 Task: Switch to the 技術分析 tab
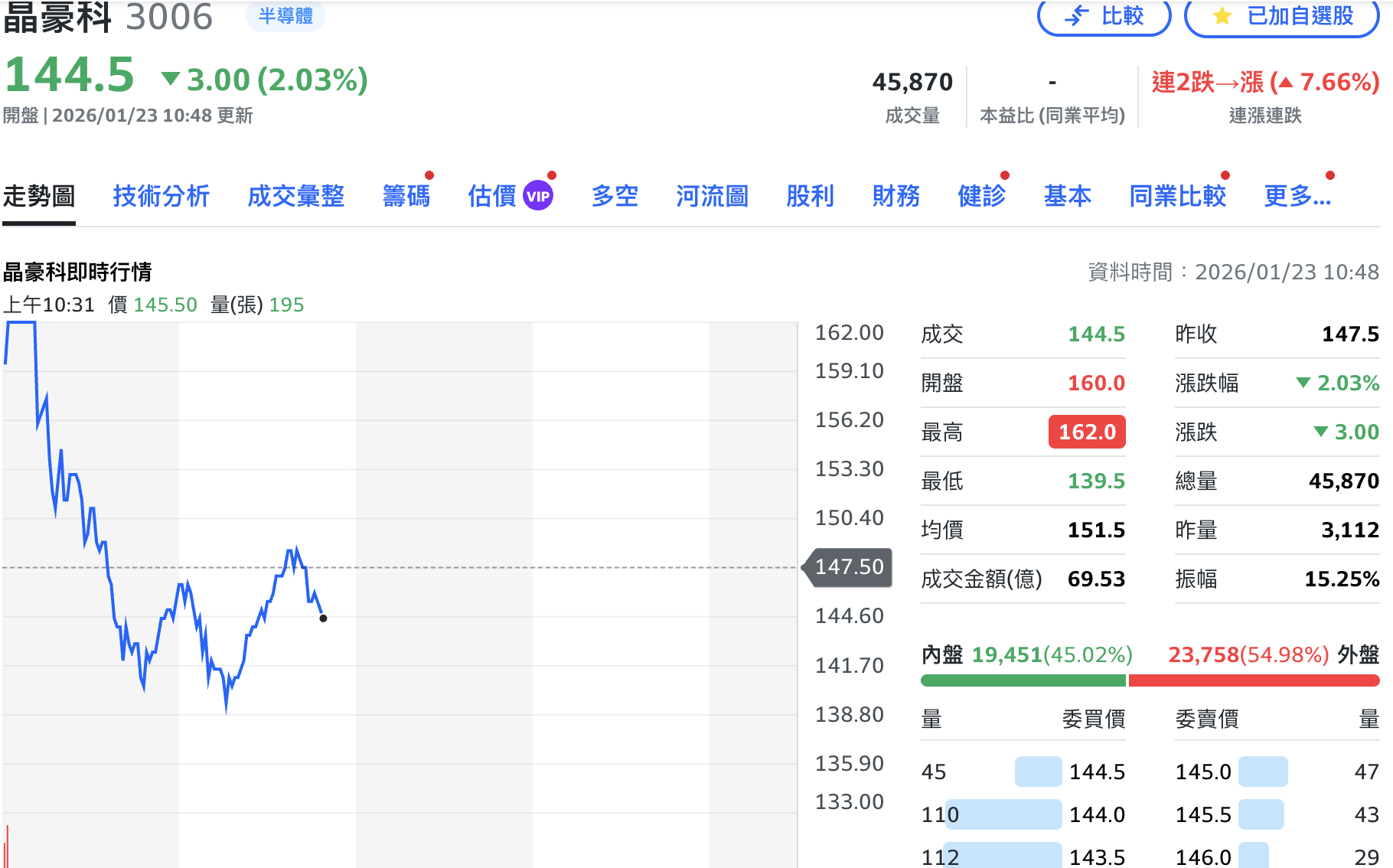[161, 196]
